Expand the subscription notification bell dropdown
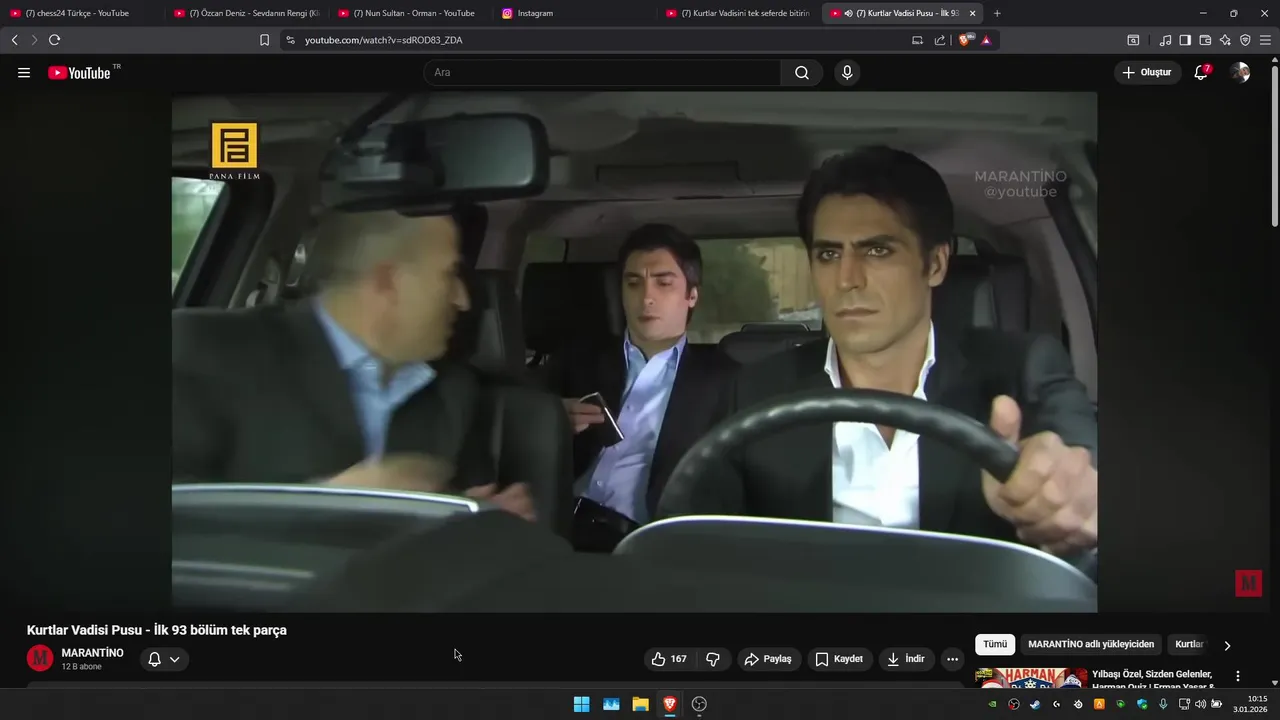Image resolution: width=1280 pixels, height=720 pixels. (x=164, y=659)
